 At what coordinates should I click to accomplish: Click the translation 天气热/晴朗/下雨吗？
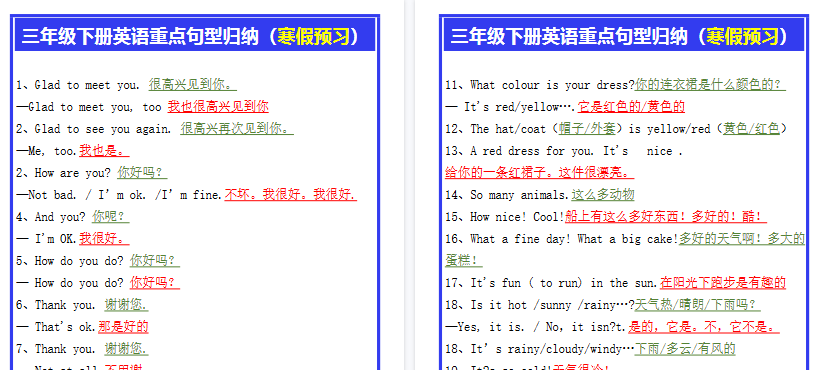click(x=697, y=305)
